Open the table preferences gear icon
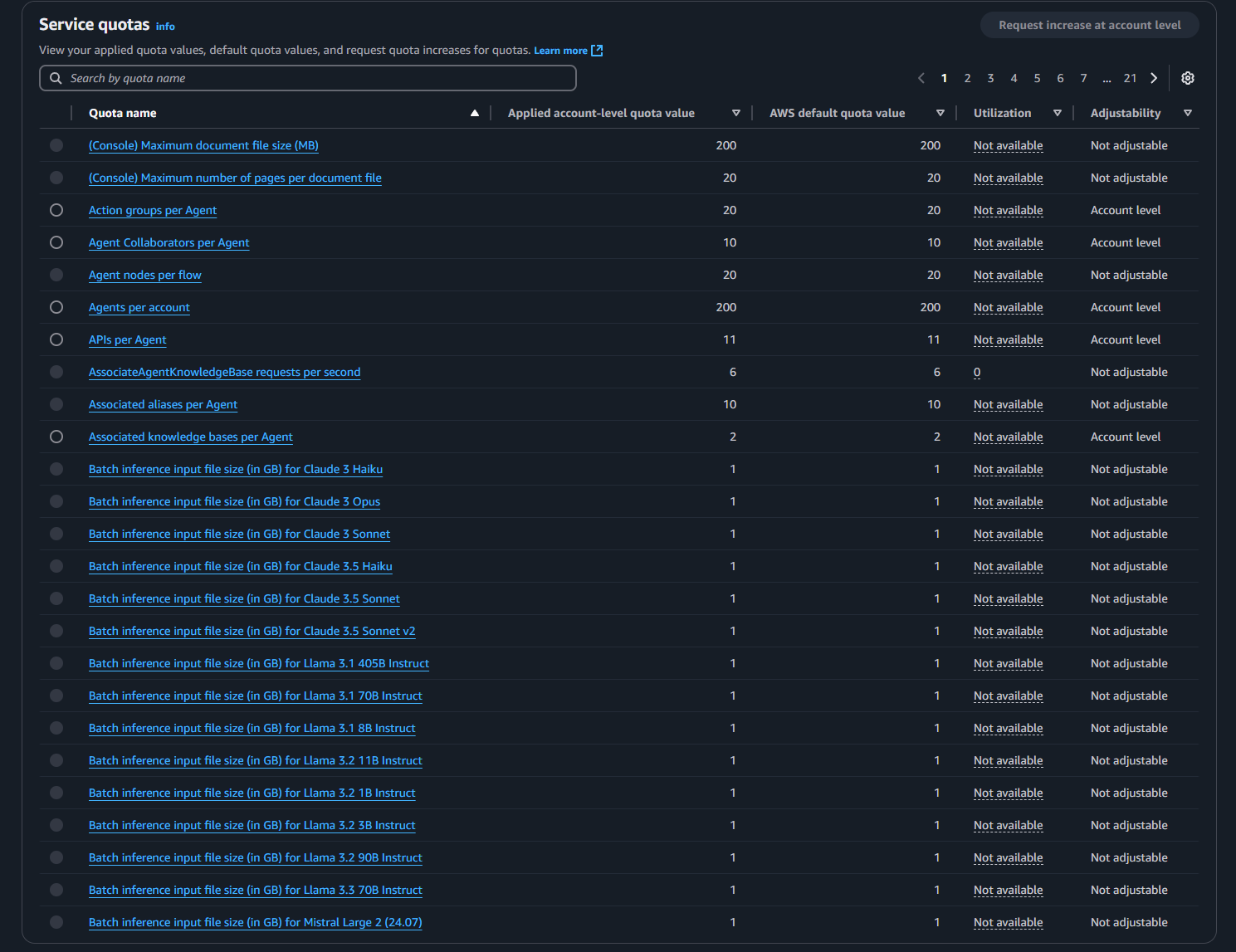Image resolution: width=1236 pixels, height=952 pixels. (x=1188, y=78)
